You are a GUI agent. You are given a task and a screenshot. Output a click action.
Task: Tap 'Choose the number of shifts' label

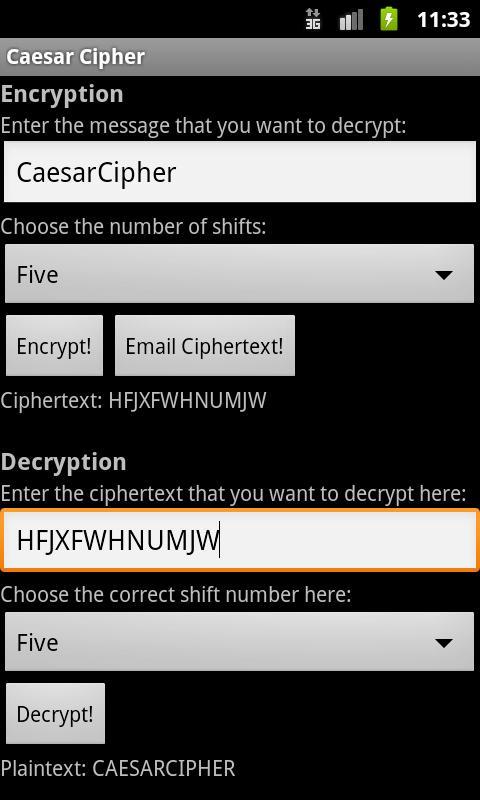tap(133, 226)
